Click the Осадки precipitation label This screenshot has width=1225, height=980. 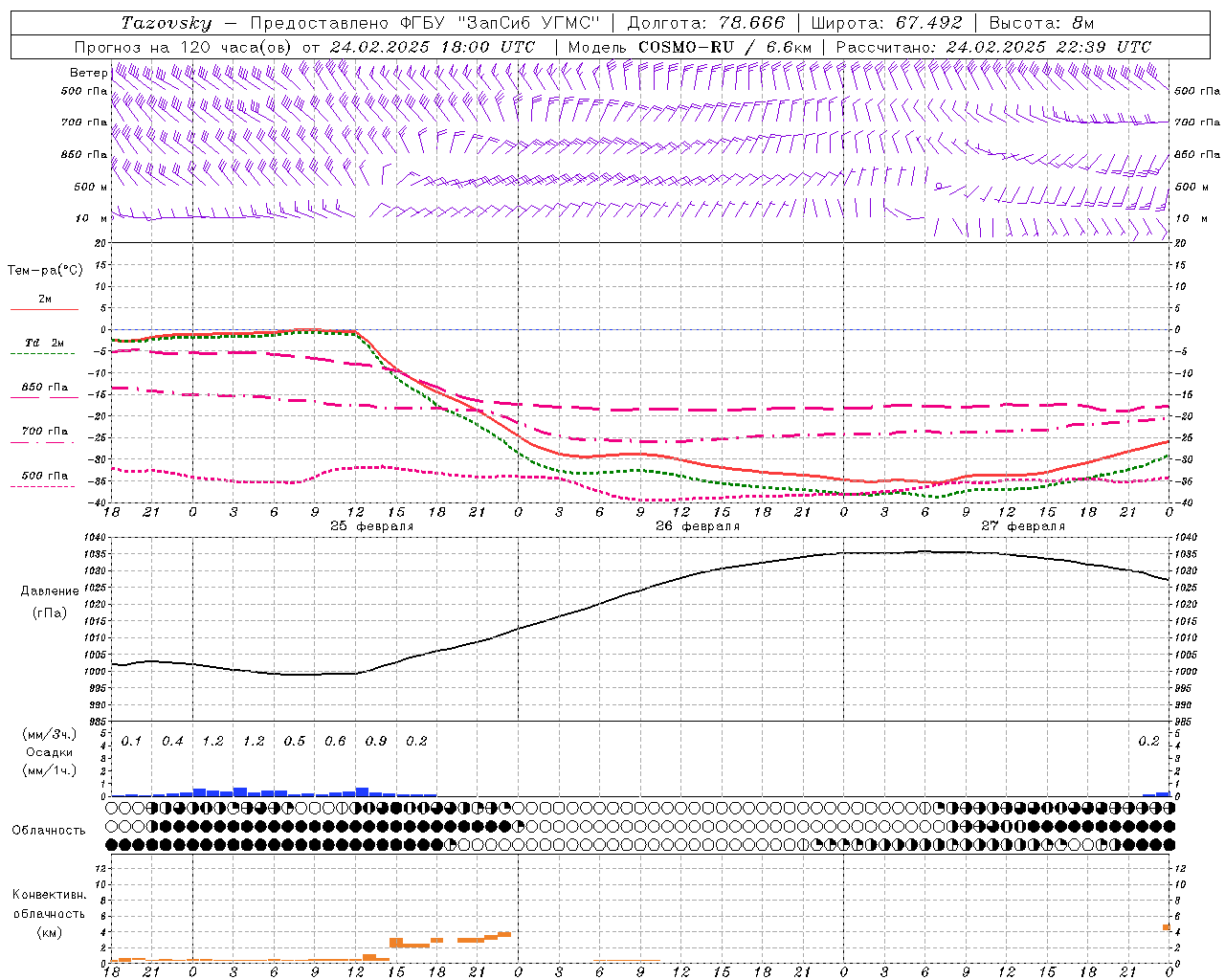point(49,752)
